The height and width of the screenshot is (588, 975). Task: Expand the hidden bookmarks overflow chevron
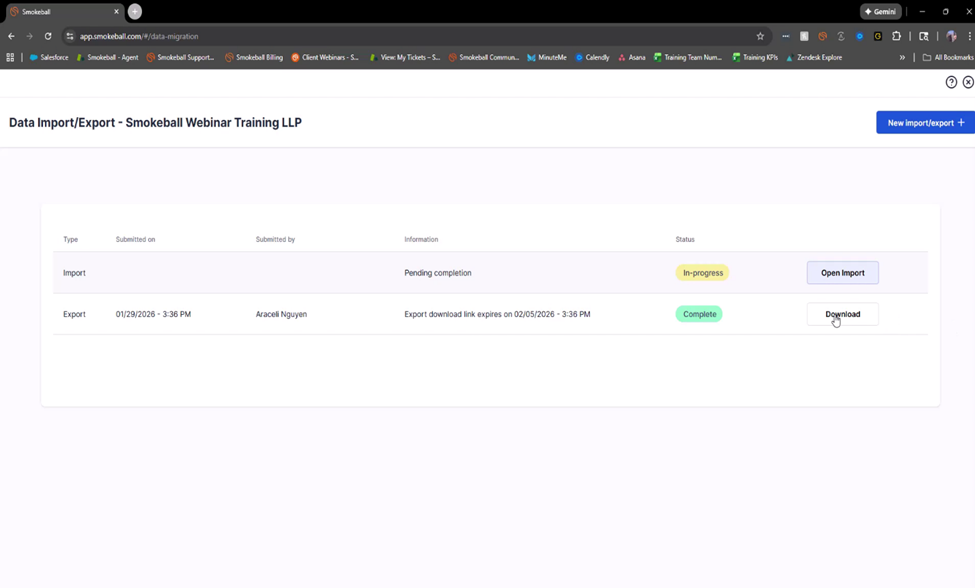902,57
